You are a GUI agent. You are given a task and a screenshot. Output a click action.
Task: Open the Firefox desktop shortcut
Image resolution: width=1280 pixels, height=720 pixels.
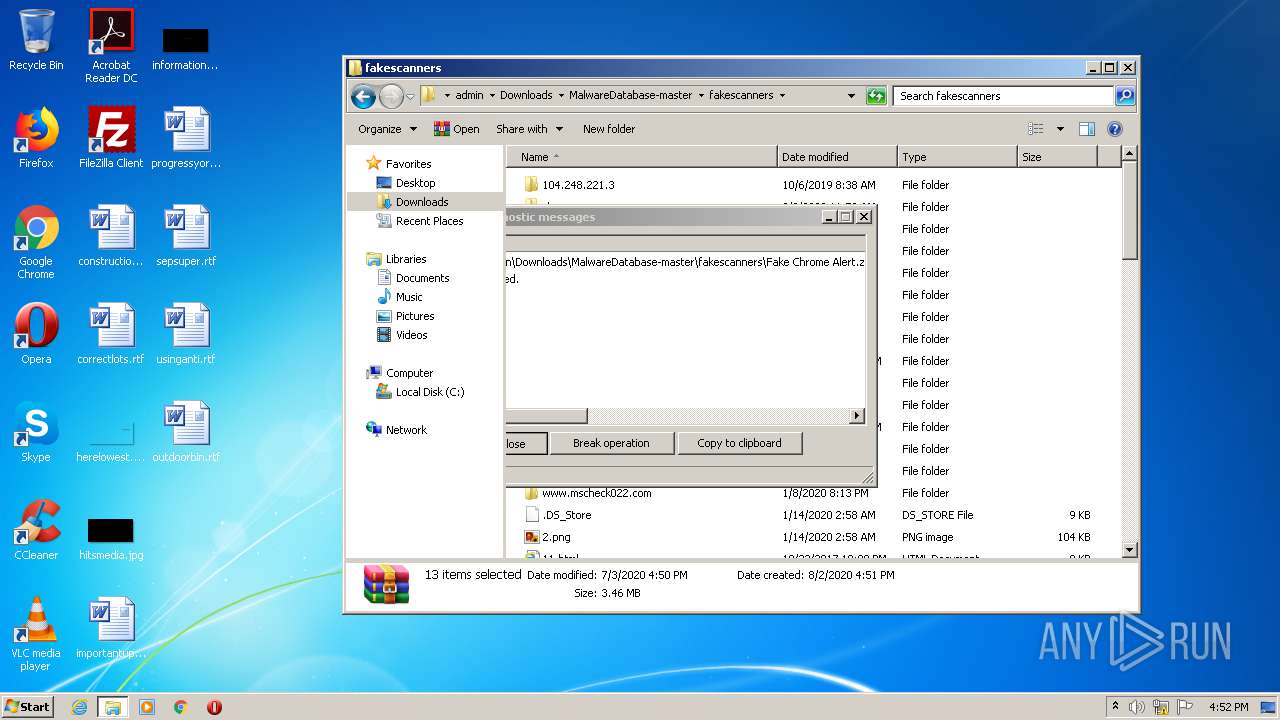(x=36, y=138)
